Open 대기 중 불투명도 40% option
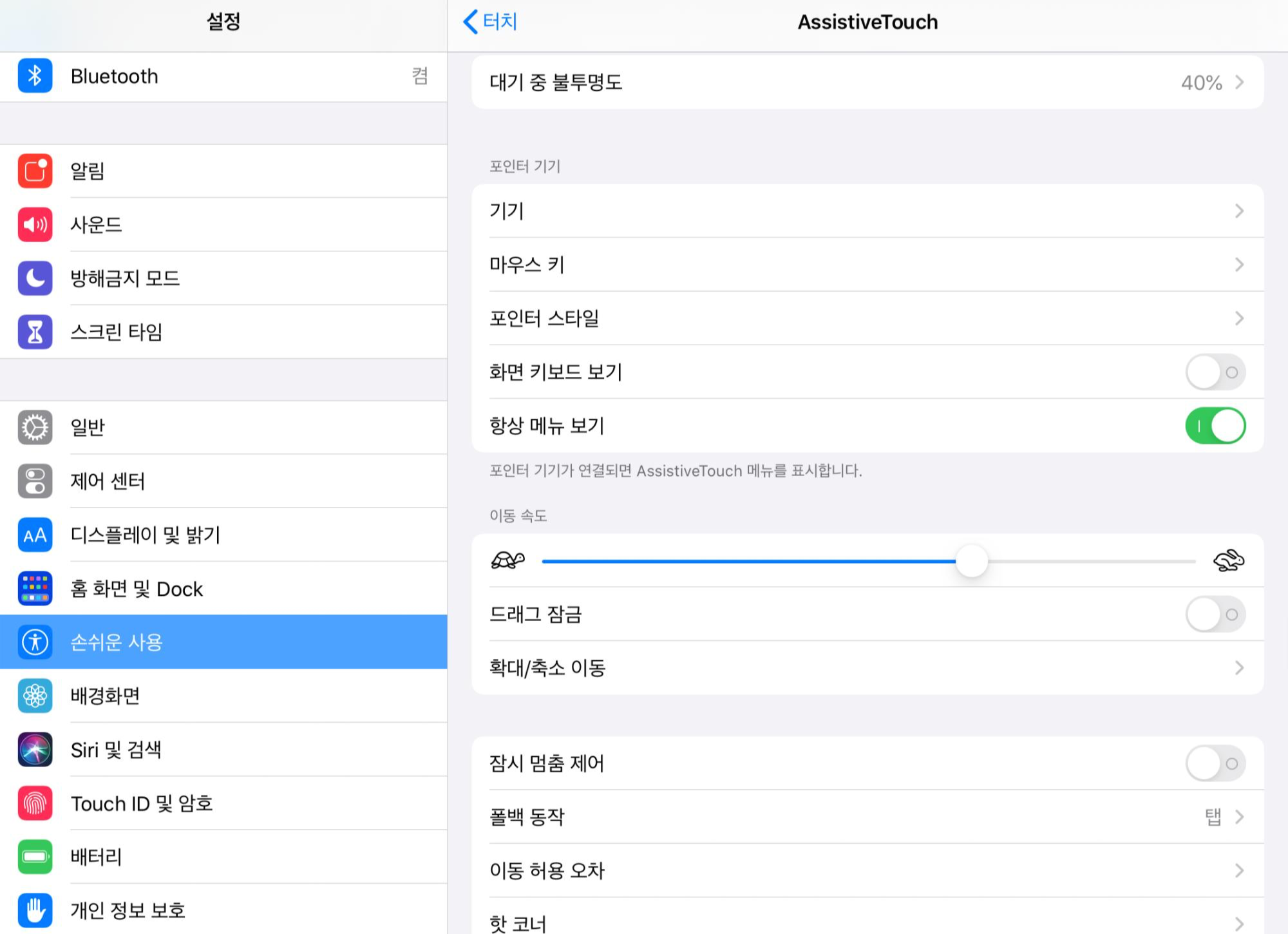 click(x=867, y=82)
